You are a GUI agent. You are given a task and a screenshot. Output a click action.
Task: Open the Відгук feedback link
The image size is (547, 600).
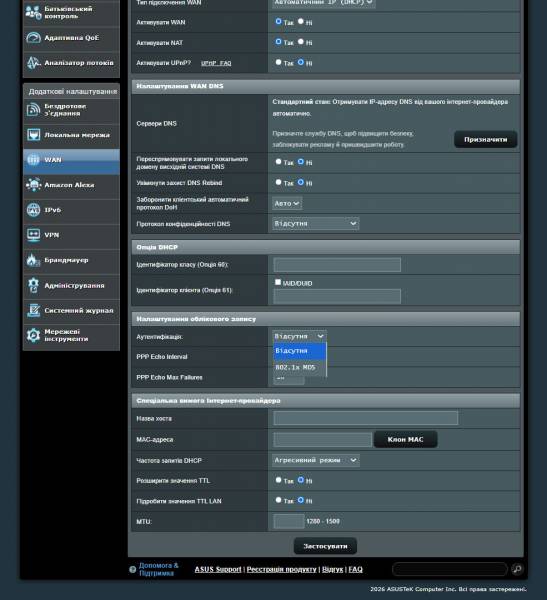[333, 569]
